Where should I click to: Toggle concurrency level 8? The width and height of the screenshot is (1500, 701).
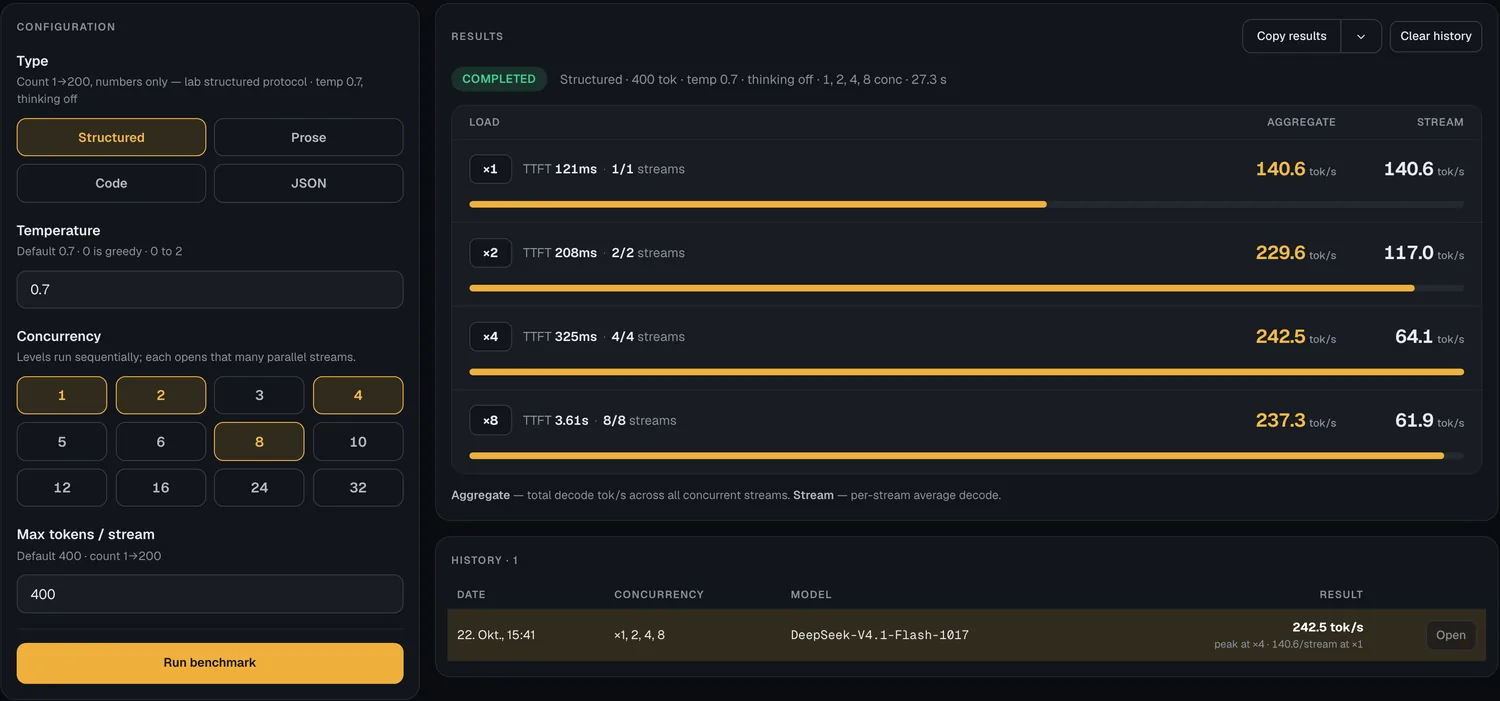(x=259, y=441)
